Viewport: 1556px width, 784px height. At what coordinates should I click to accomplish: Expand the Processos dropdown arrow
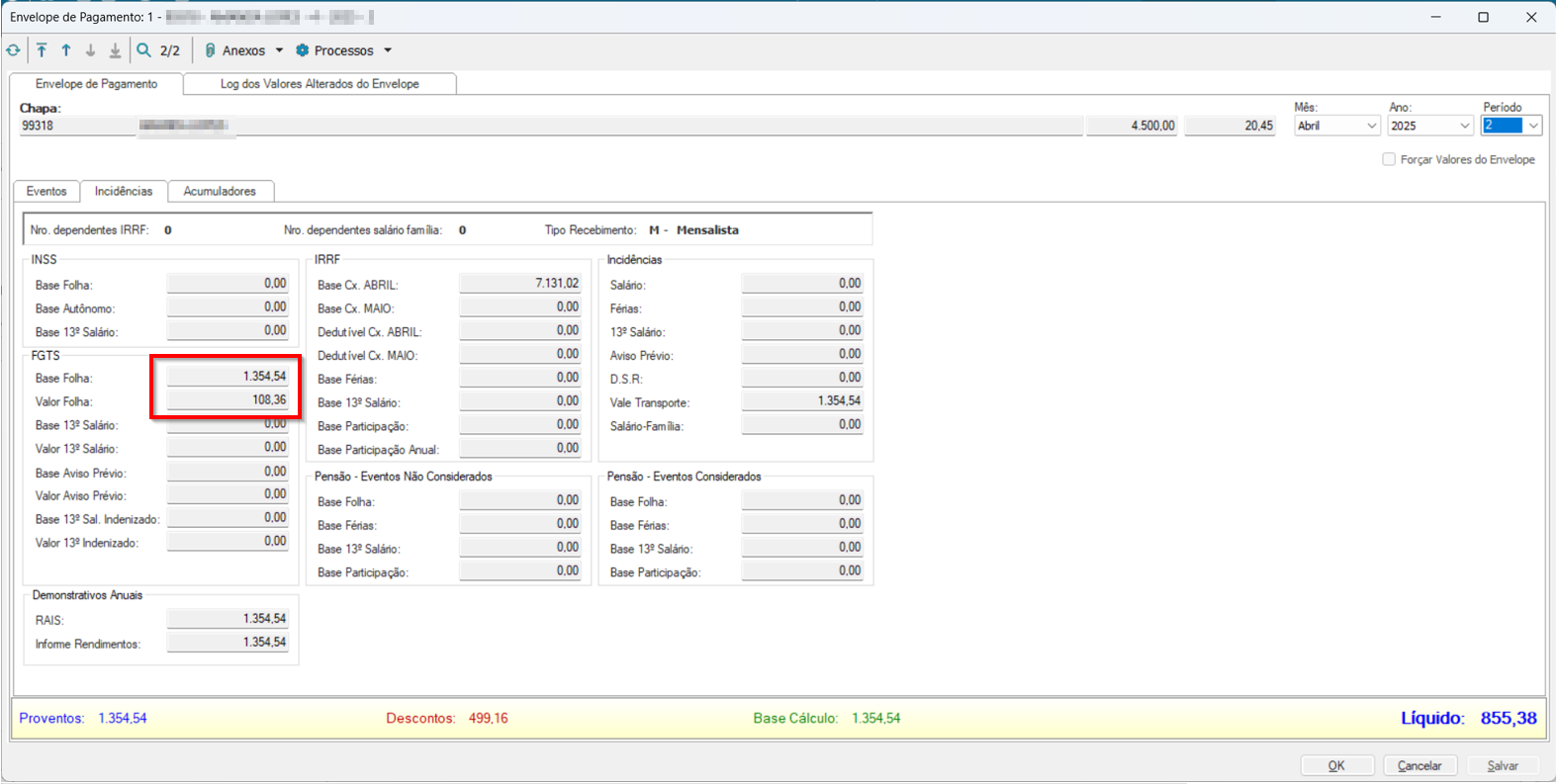pos(388,50)
